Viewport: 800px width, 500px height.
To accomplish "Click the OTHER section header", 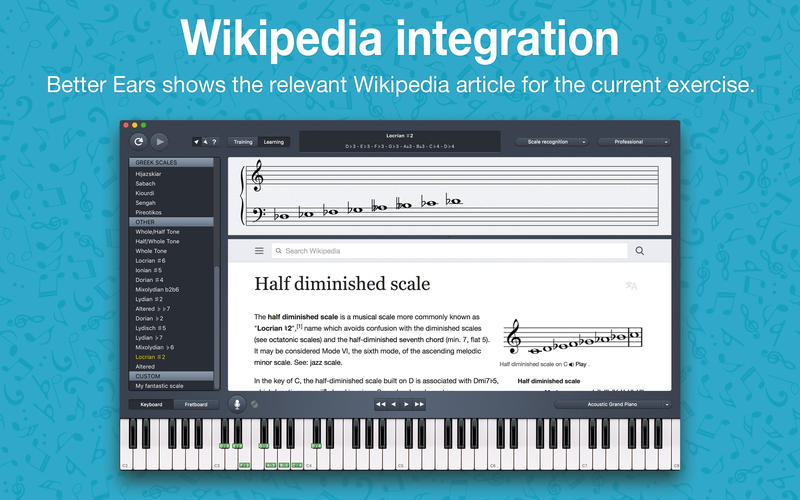I will tap(171, 222).
